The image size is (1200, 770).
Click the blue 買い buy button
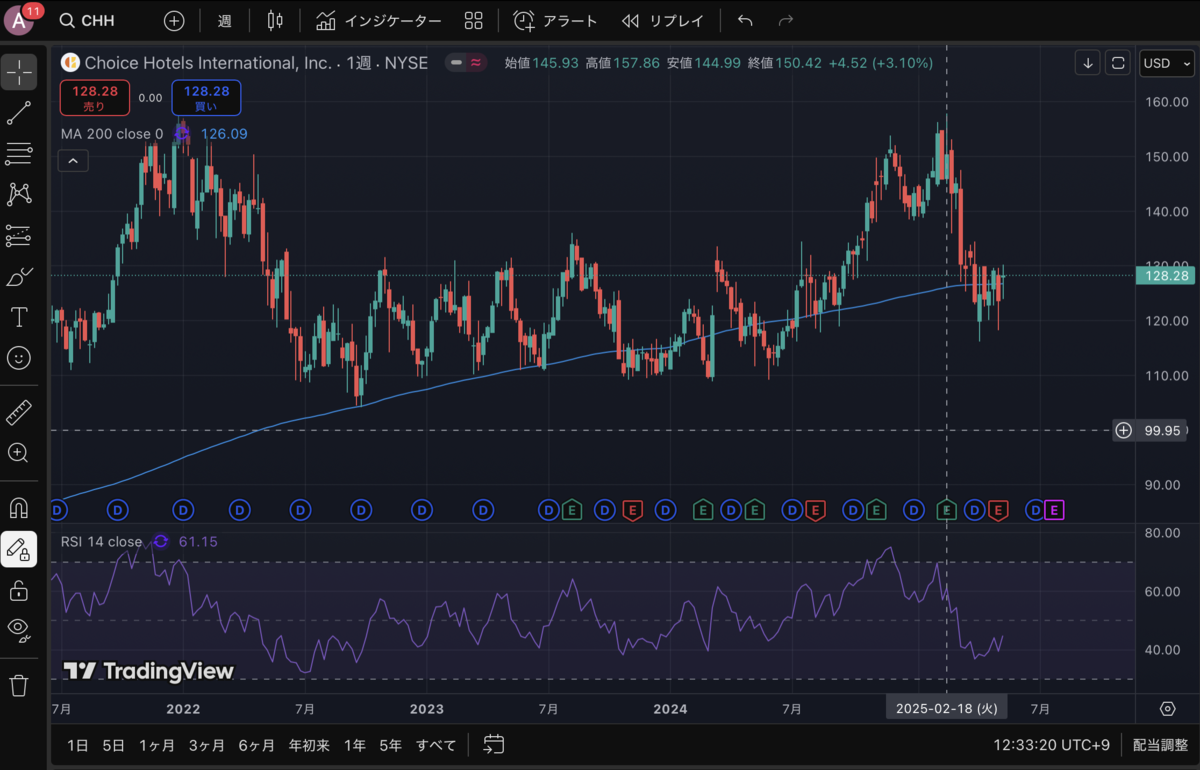pyautogui.click(x=206, y=98)
